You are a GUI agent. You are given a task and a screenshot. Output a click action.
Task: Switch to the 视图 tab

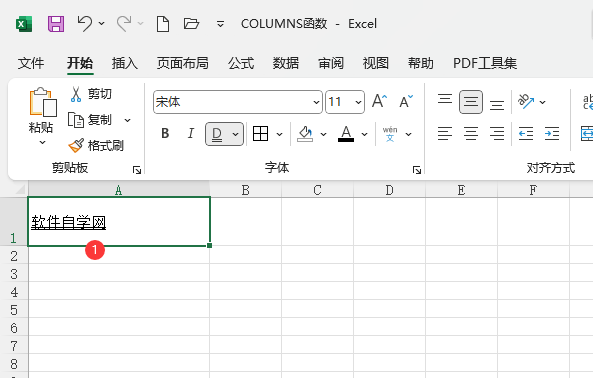pos(376,63)
